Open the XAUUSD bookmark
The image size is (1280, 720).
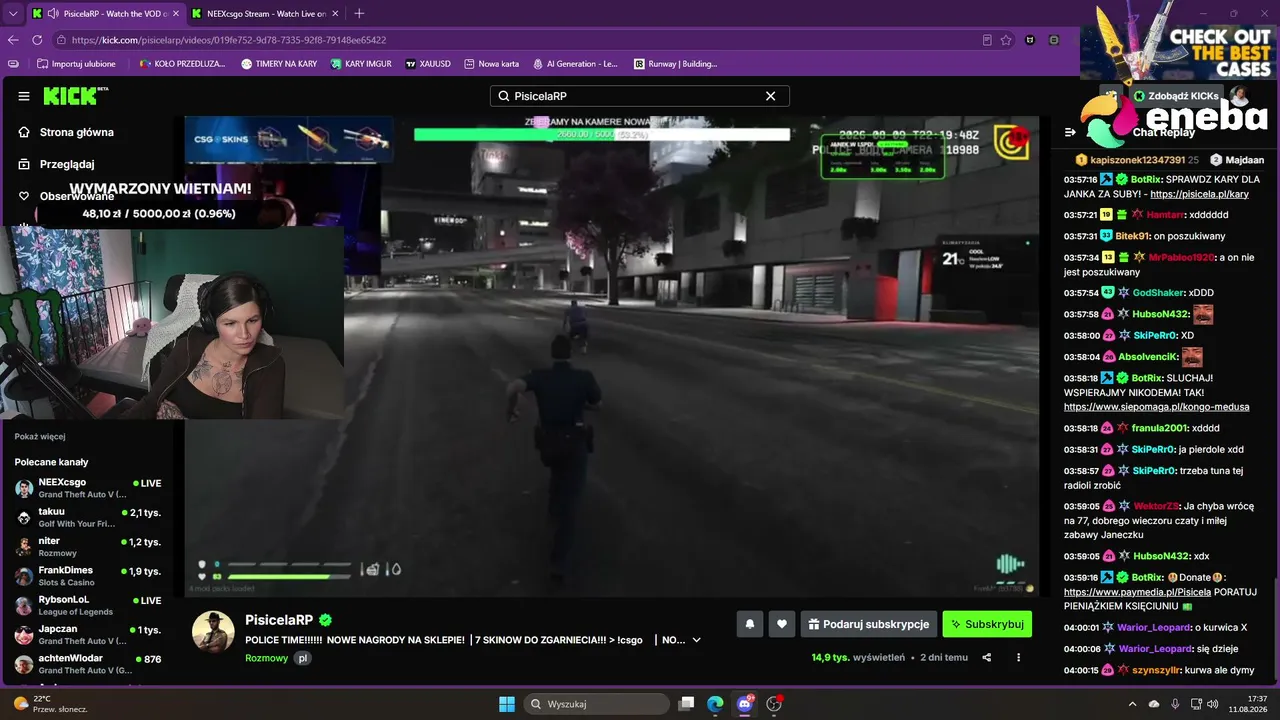pos(428,64)
